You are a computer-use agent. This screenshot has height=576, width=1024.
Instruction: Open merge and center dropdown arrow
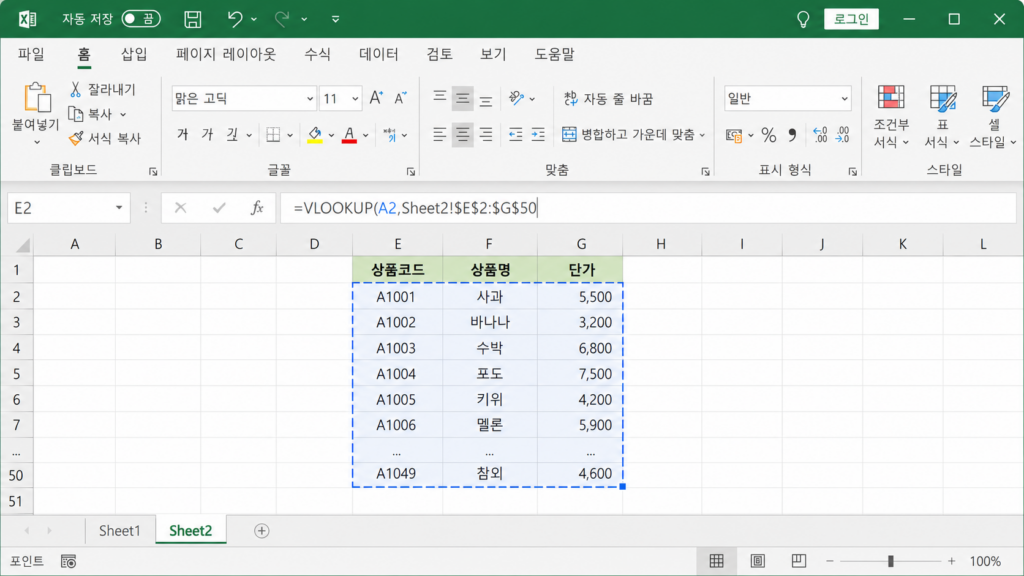tap(702, 135)
